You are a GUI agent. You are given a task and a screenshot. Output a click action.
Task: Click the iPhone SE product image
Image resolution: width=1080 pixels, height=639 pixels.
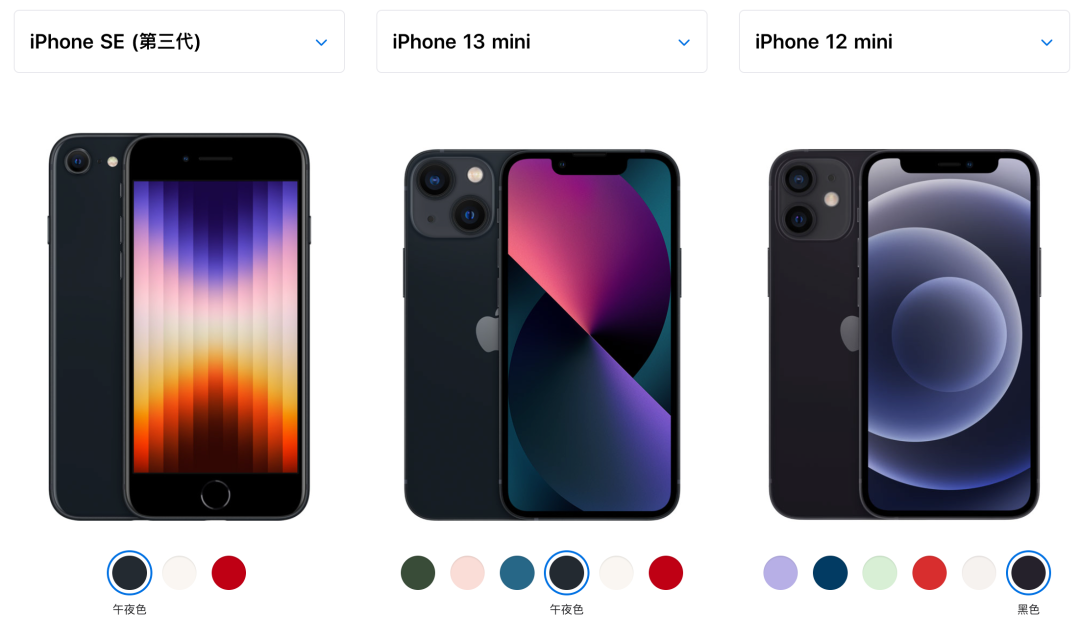point(179,327)
